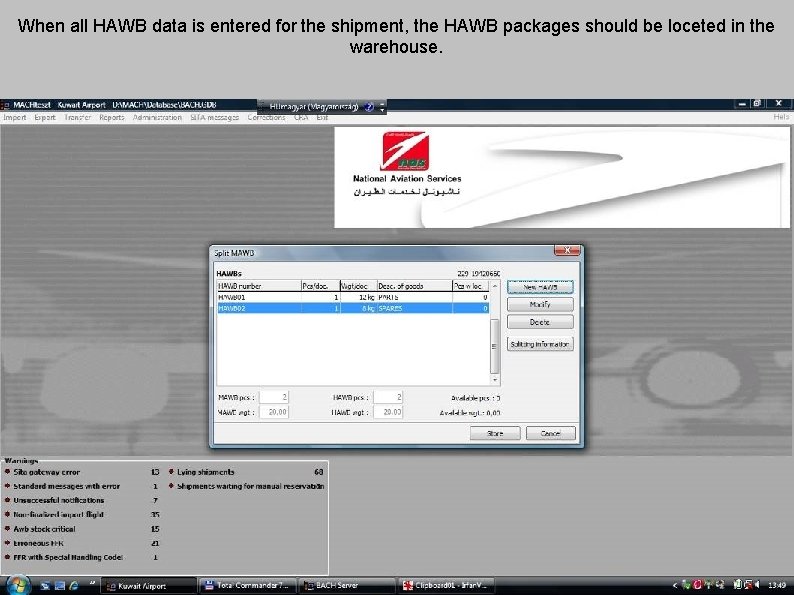
Task: Click Shipments waiting for manual reservation
Action: (250, 486)
